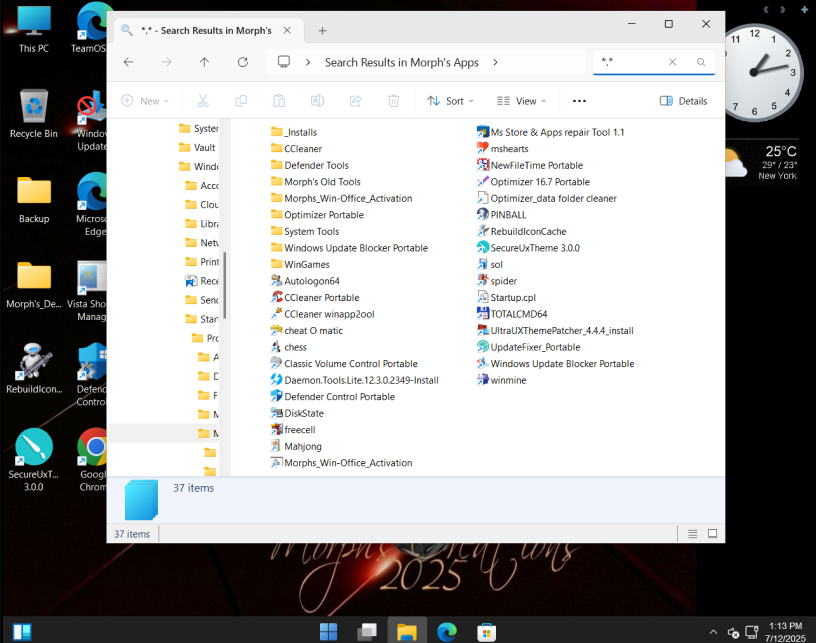Screen dimensions: 816x643
Task: Refresh the search results
Action: (x=243, y=62)
